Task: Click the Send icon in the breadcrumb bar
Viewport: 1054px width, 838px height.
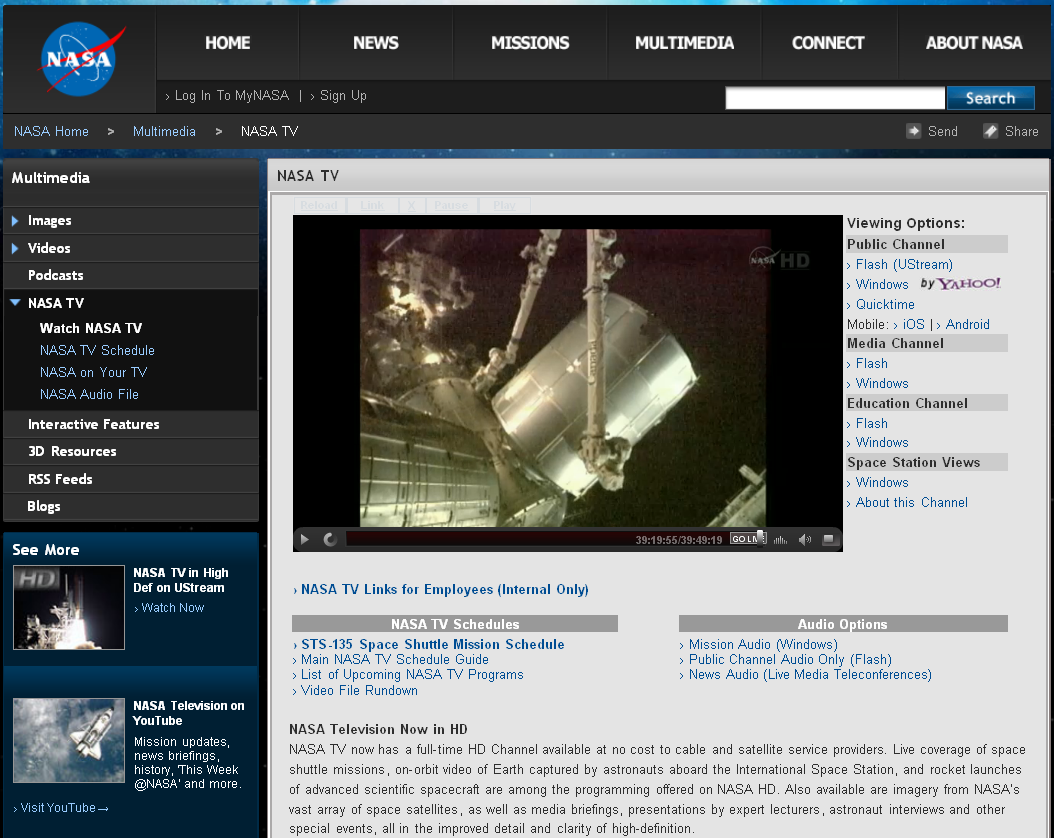Action: [x=914, y=131]
